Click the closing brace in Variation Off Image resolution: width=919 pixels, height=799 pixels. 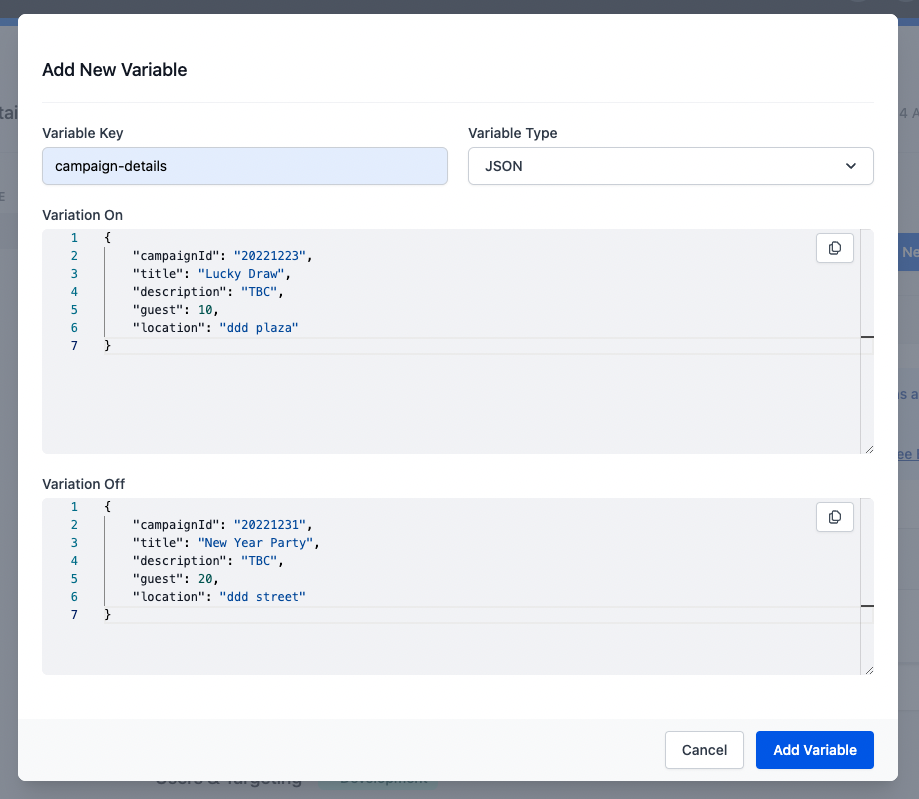(107, 615)
